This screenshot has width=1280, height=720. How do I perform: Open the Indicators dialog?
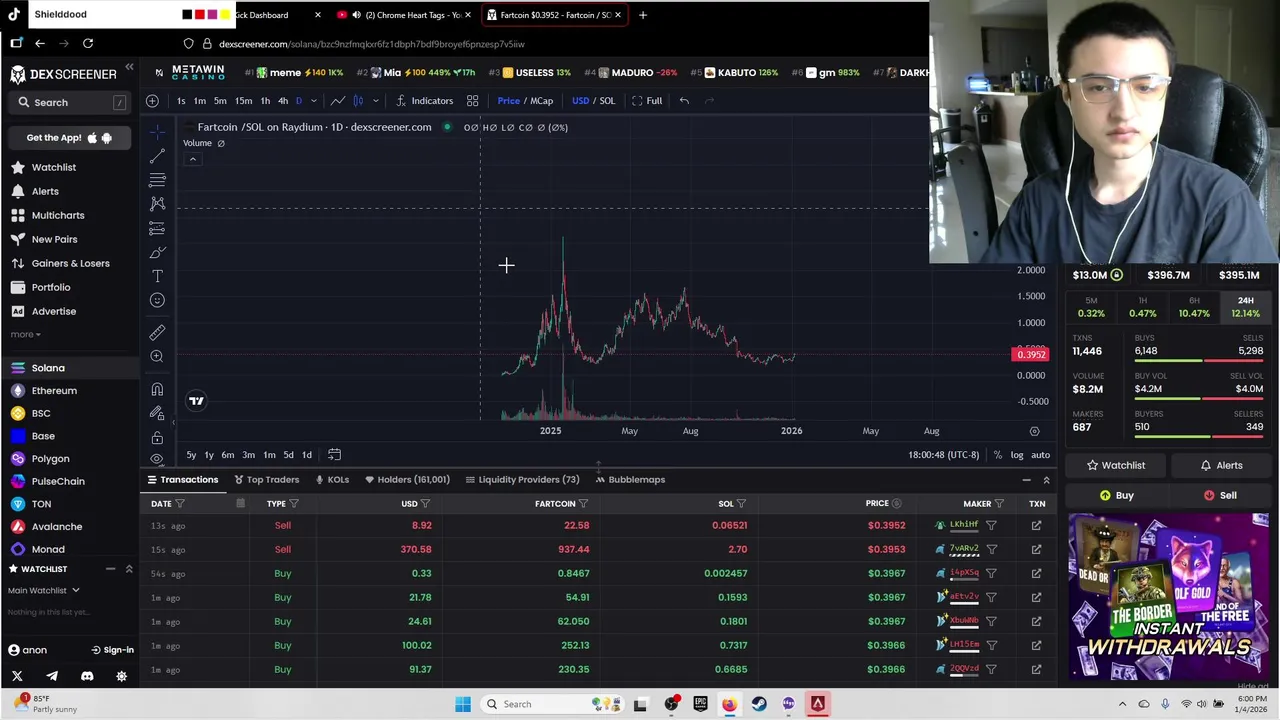(424, 100)
